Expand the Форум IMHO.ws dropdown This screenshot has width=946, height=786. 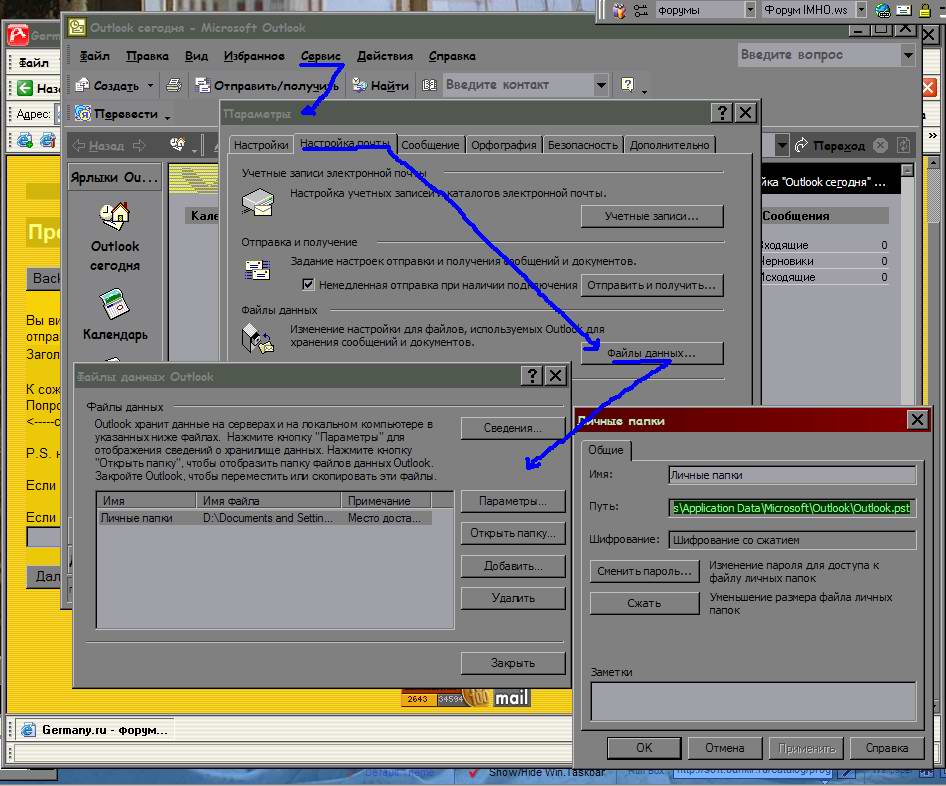click(862, 10)
